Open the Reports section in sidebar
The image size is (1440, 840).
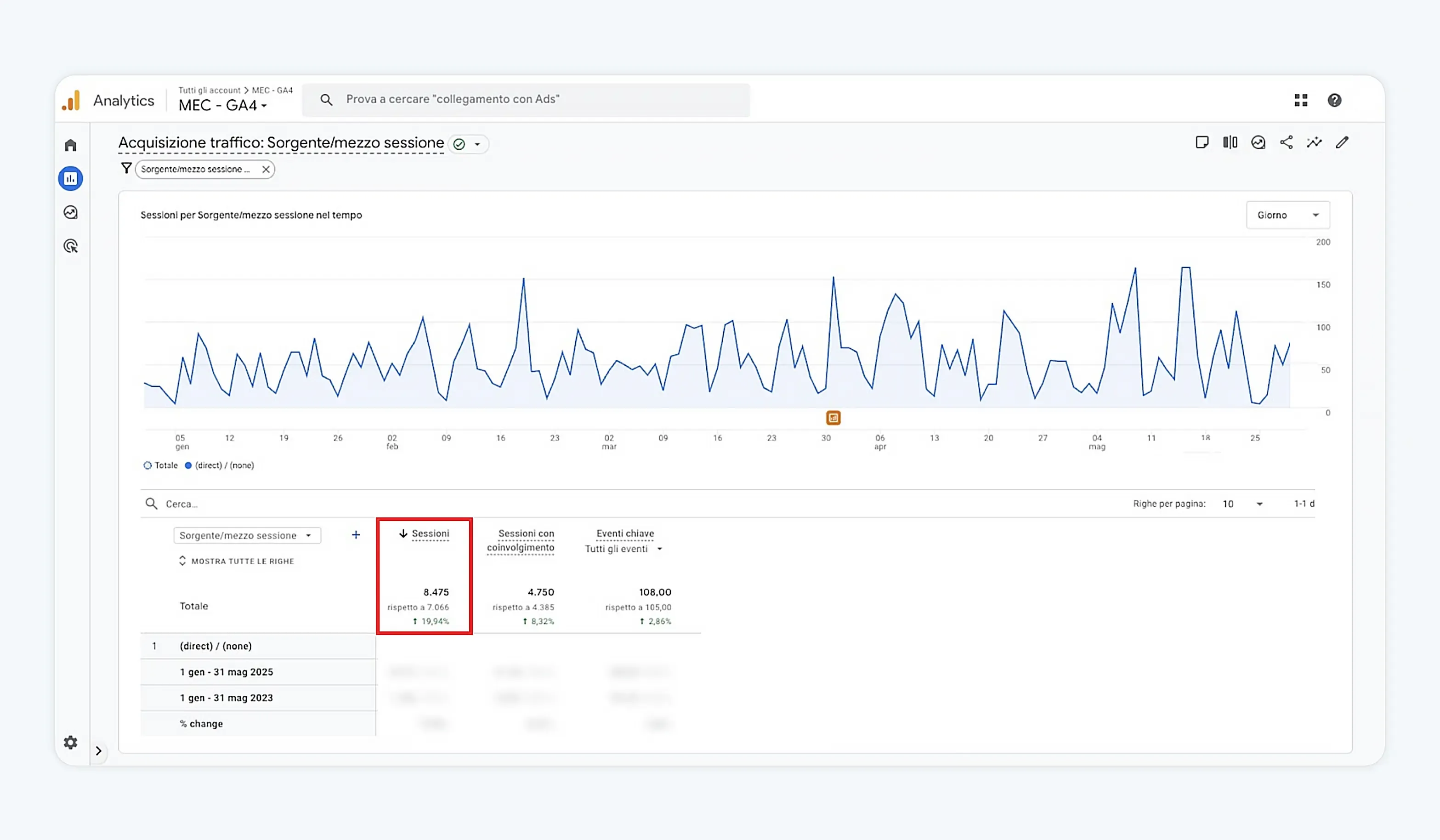[70, 179]
